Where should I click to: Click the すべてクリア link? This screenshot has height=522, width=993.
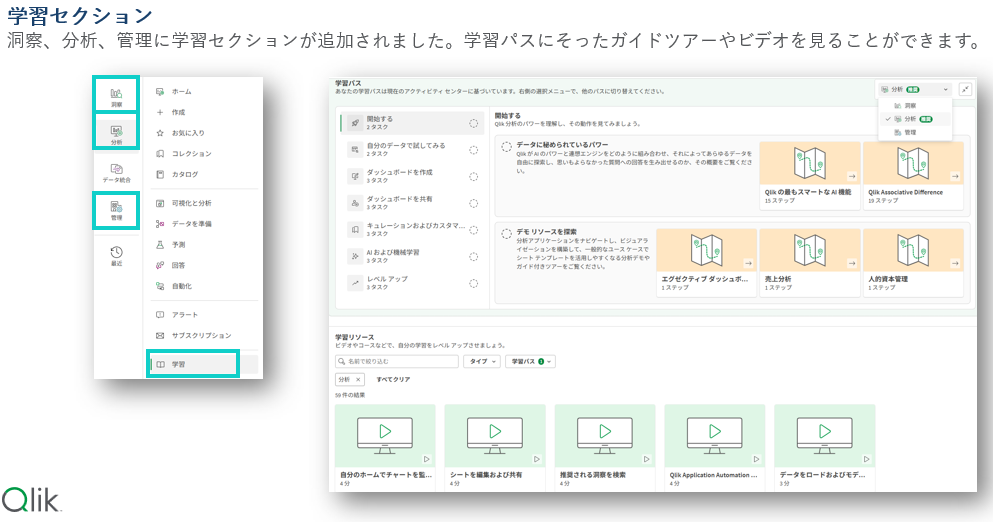(x=393, y=379)
